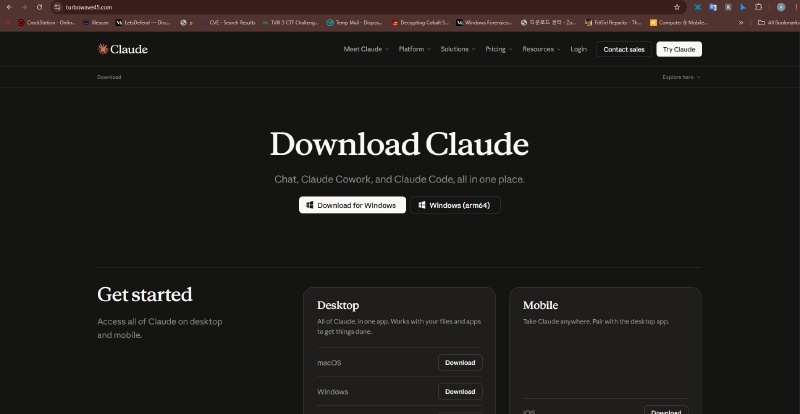The image size is (800, 414).
Task: Open the Korean download center bookmark
Action: (549, 22)
